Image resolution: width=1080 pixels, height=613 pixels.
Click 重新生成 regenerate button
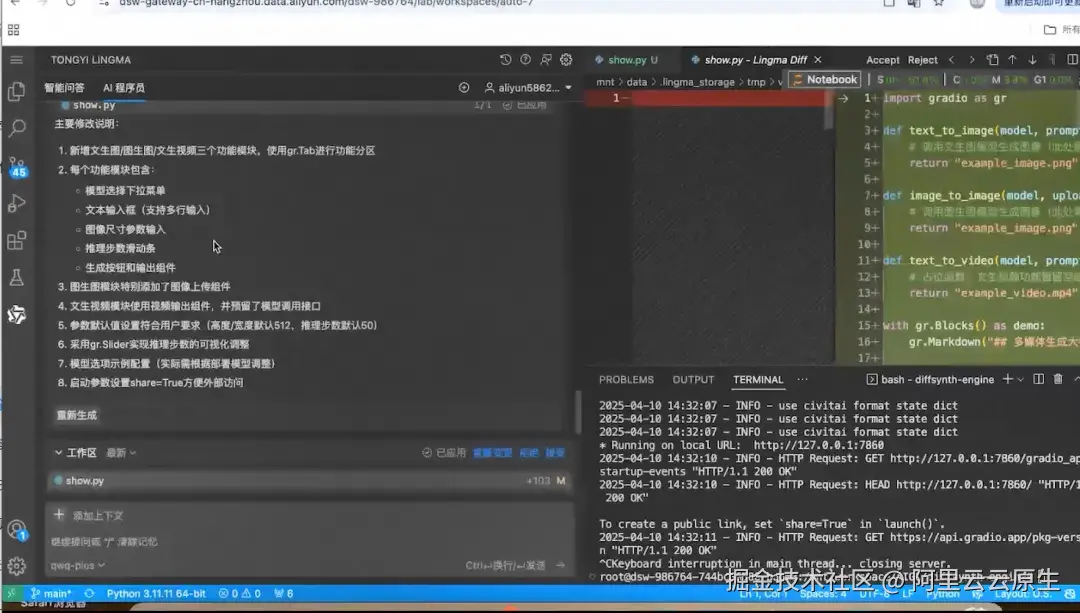[76, 415]
